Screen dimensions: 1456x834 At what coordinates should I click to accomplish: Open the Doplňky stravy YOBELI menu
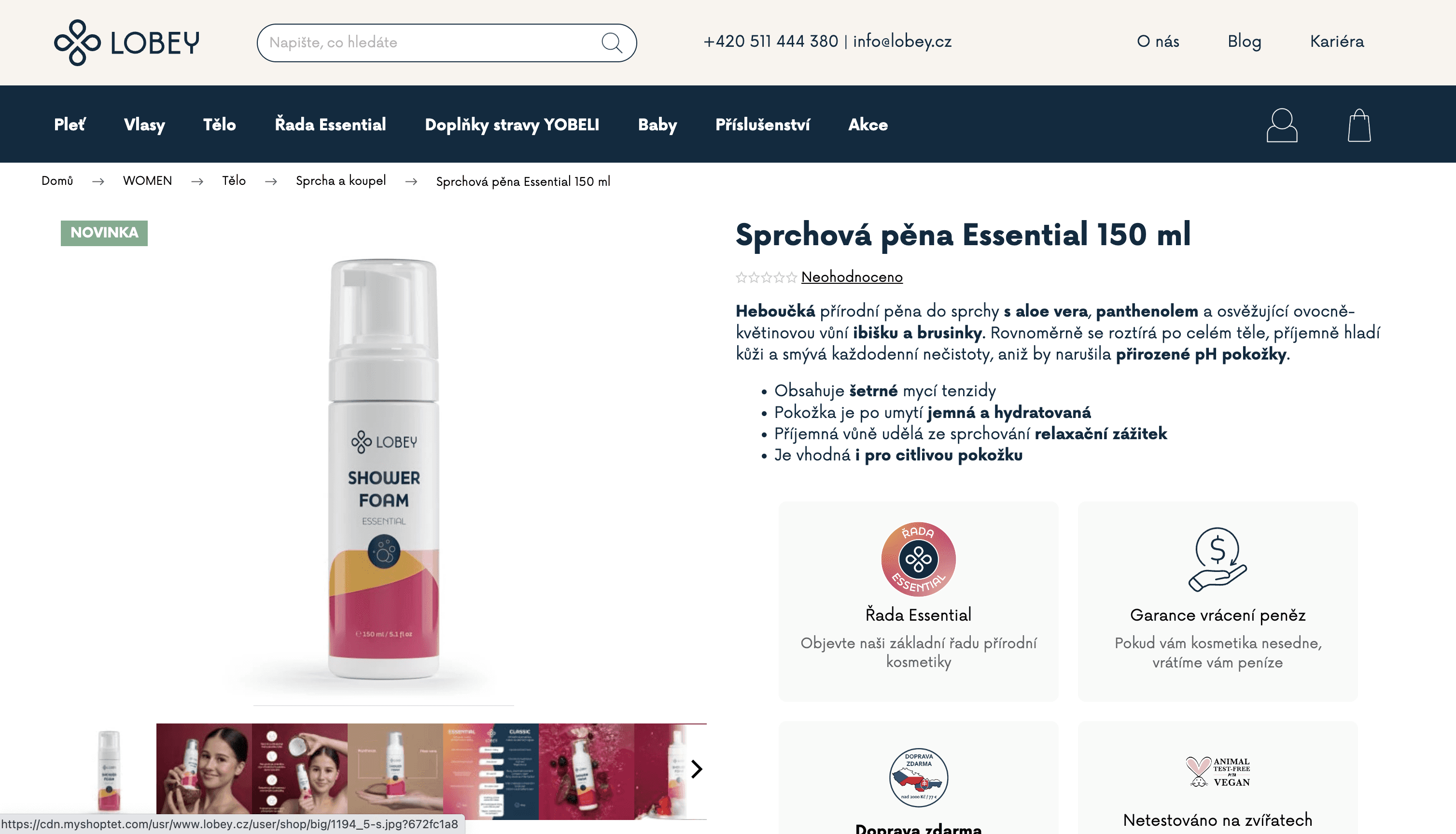coord(512,125)
